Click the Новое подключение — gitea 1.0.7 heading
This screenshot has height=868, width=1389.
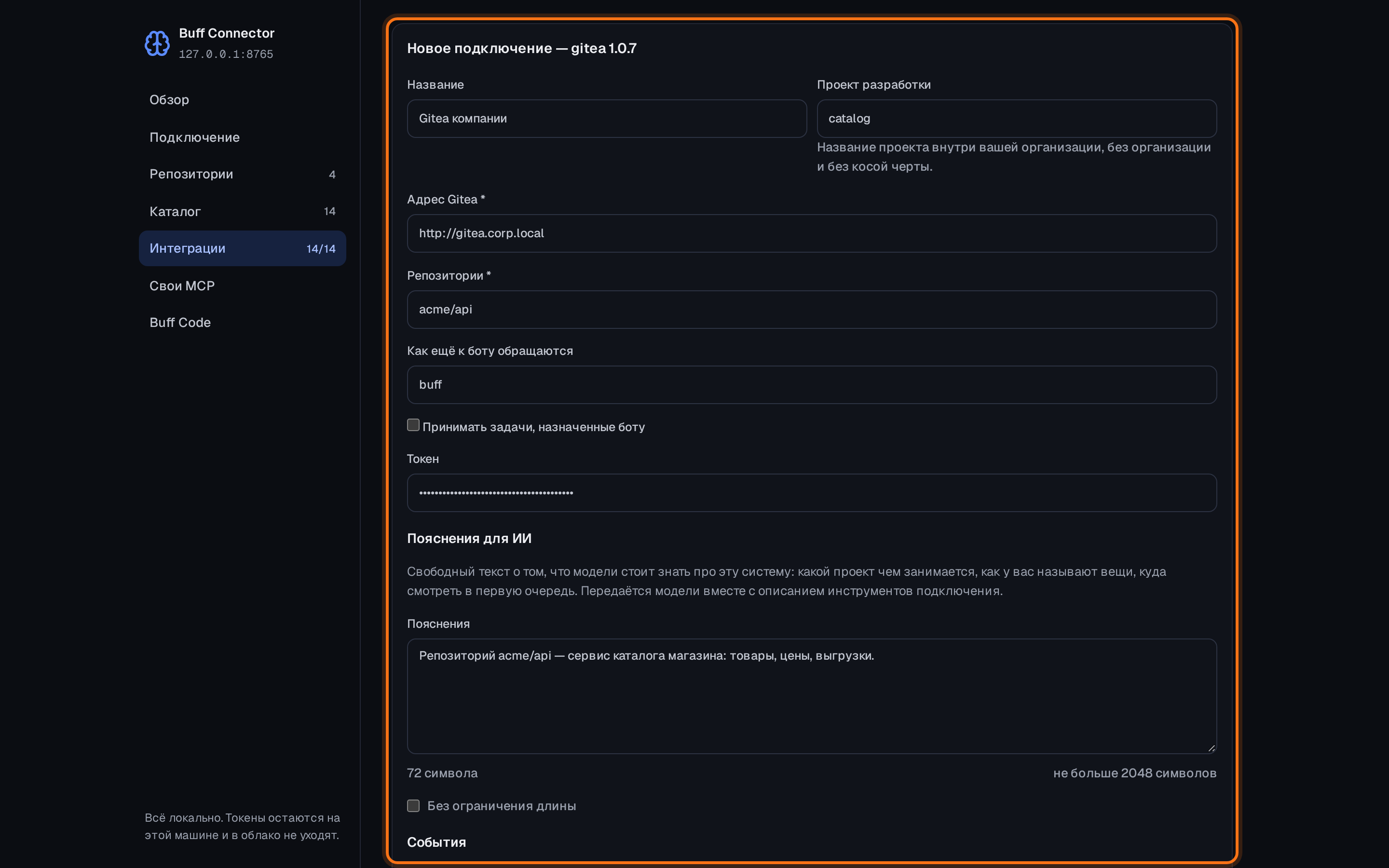point(522,48)
